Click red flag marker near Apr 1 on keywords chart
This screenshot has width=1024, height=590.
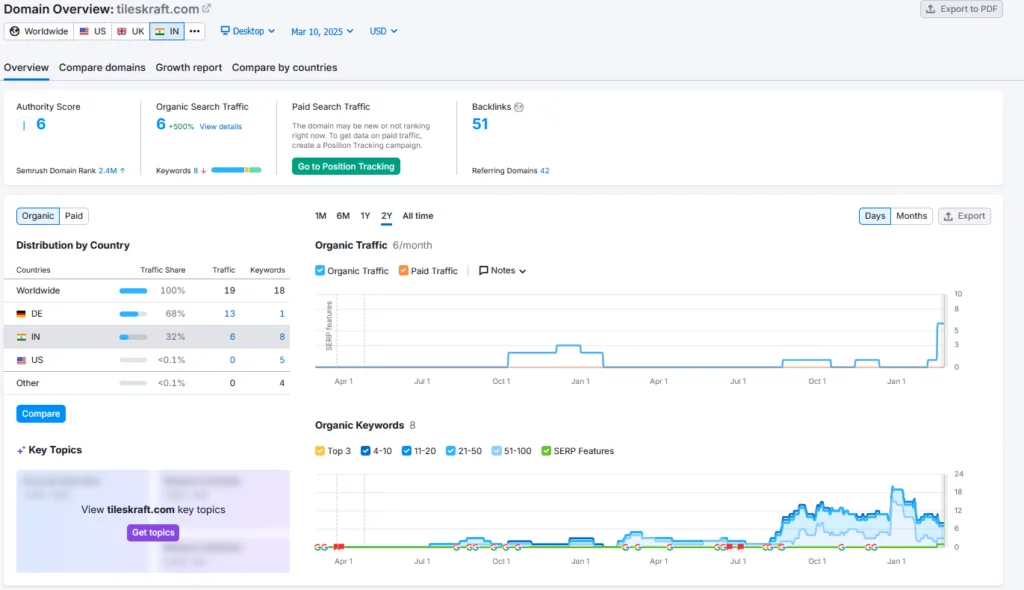(339, 546)
